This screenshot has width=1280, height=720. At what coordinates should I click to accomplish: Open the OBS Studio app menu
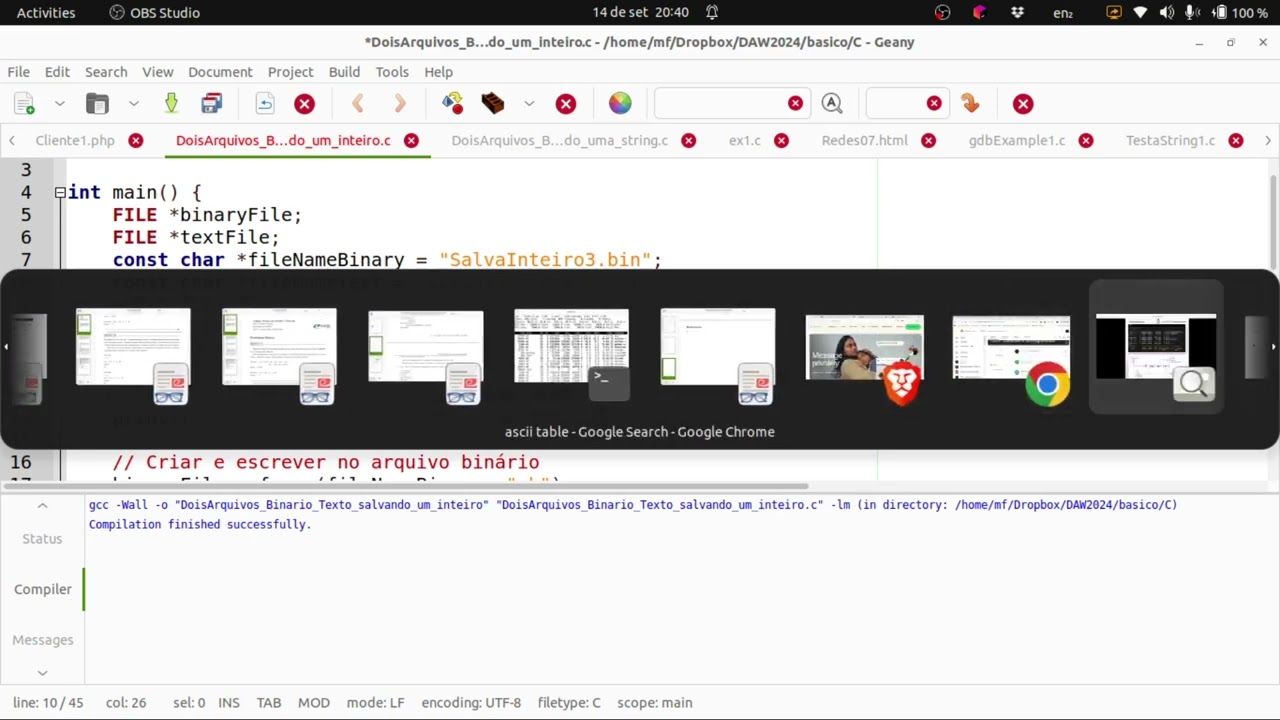coord(155,12)
